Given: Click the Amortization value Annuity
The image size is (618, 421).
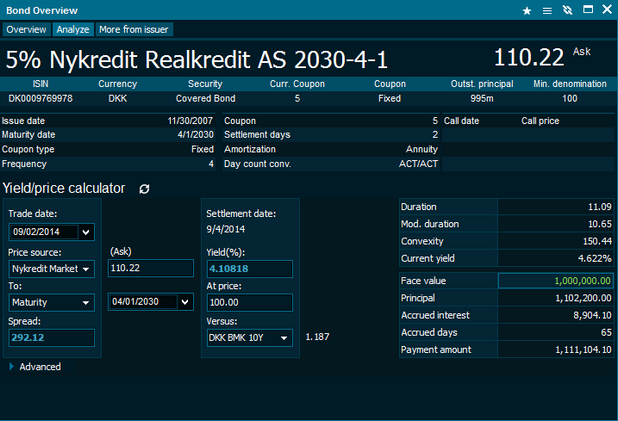Looking at the screenshot, I should (422, 149).
